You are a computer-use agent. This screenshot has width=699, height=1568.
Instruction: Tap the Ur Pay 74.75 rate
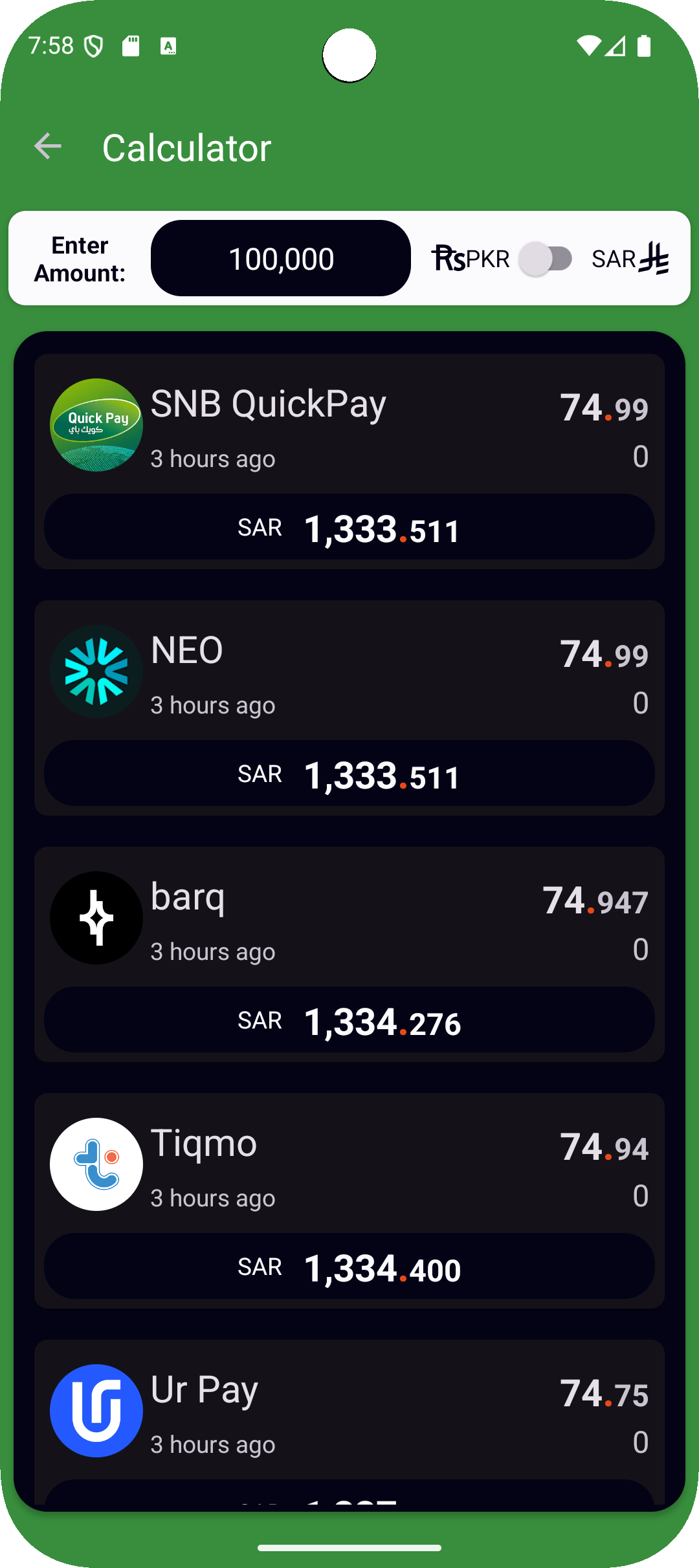pos(604,1393)
